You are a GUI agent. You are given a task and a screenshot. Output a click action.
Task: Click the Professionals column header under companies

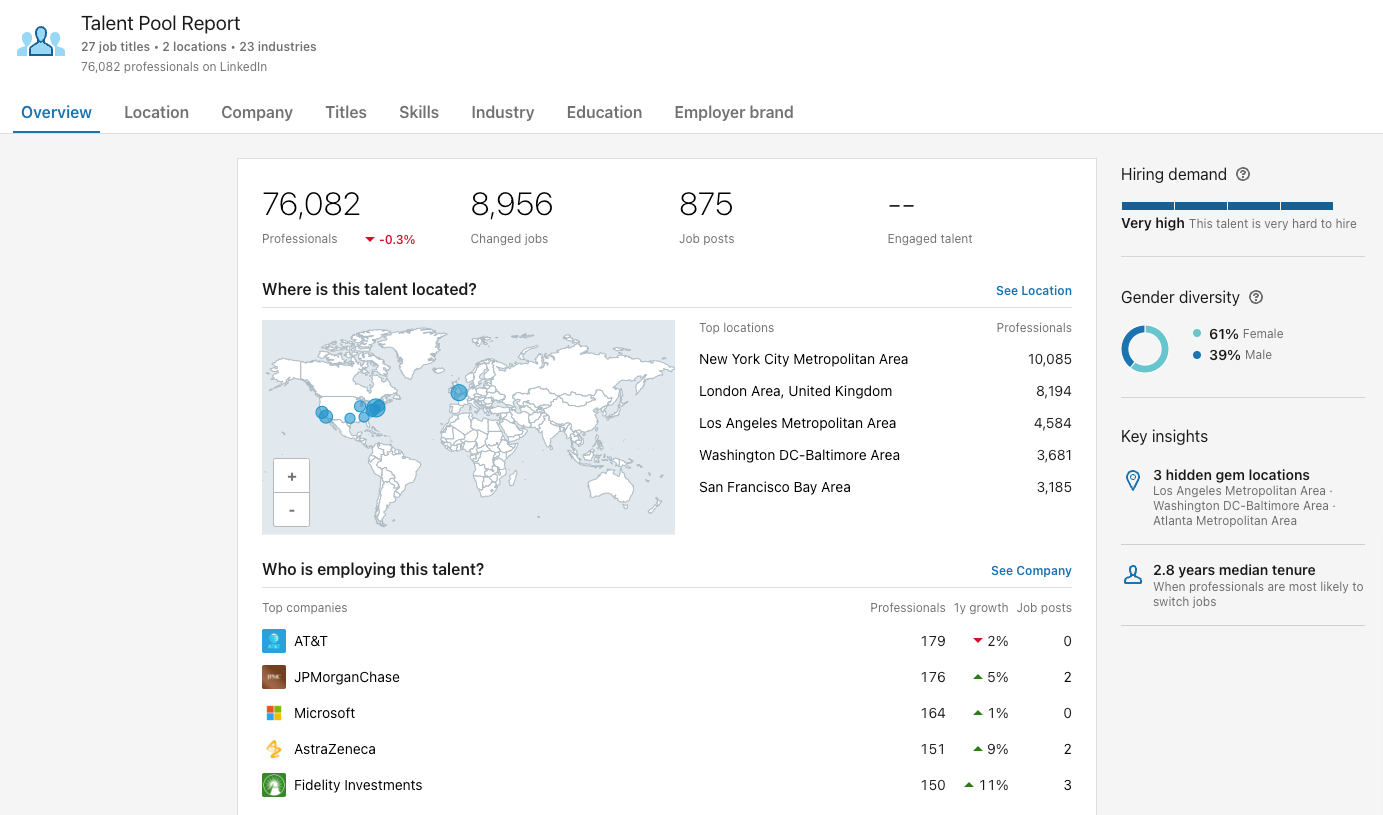pyautogui.click(x=908, y=608)
